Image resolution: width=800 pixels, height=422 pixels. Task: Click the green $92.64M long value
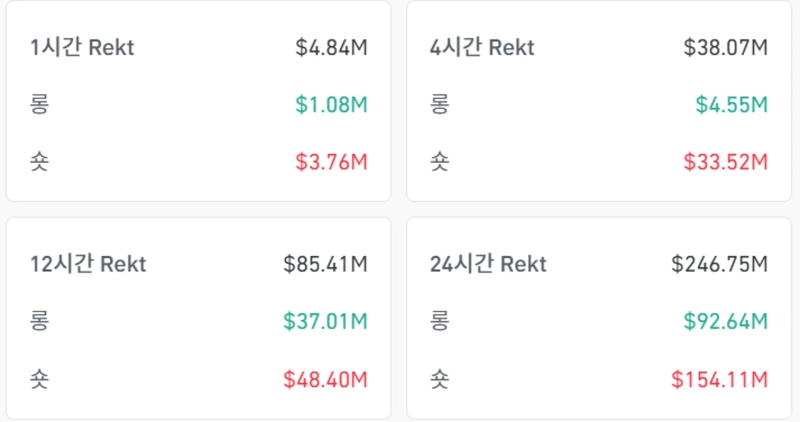coord(725,322)
